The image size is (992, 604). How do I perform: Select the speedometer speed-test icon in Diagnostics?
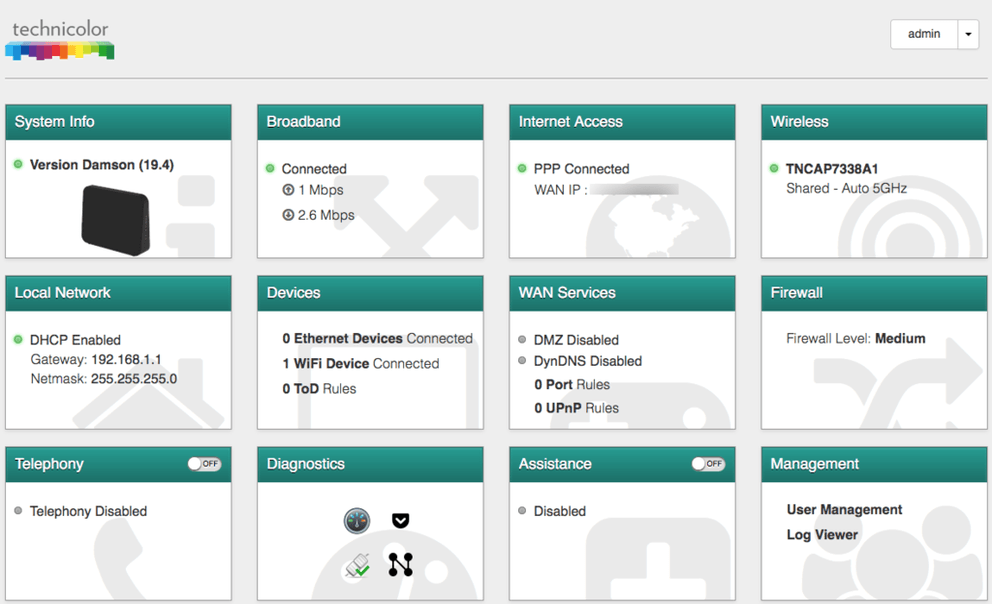pyautogui.click(x=356, y=521)
